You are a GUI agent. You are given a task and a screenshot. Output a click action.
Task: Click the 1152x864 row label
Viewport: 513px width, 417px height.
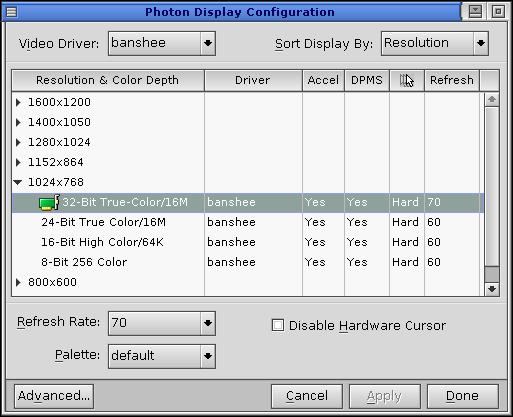[56, 162]
